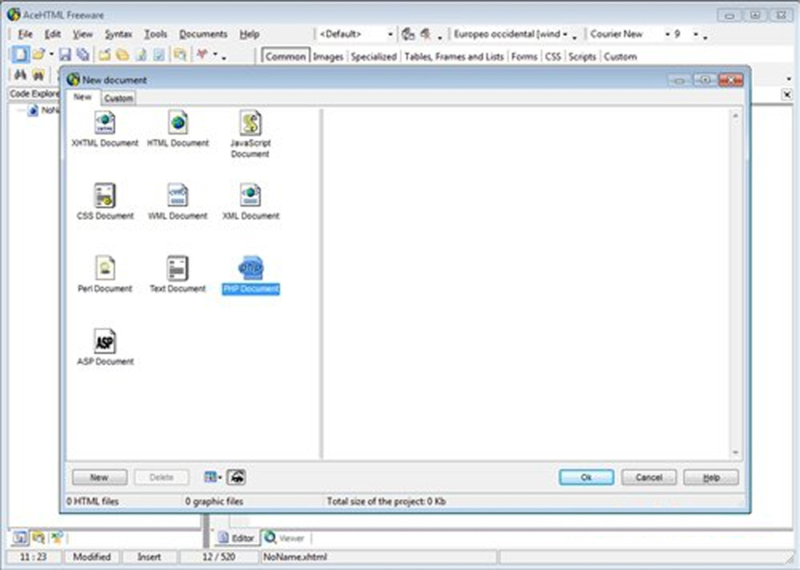The height and width of the screenshot is (570, 800).
Task: Click the overlapping windows icon in toolbar
Action: coord(180,54)
